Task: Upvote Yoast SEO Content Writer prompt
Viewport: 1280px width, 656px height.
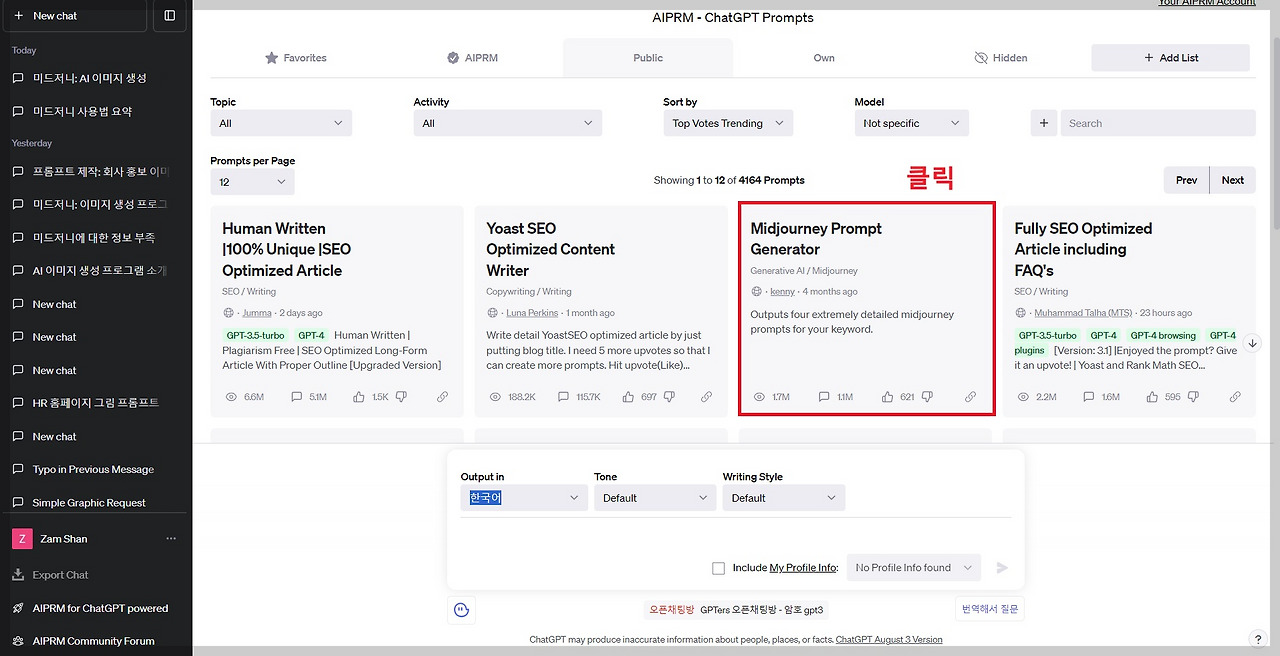Action: (x=628, y=397)
